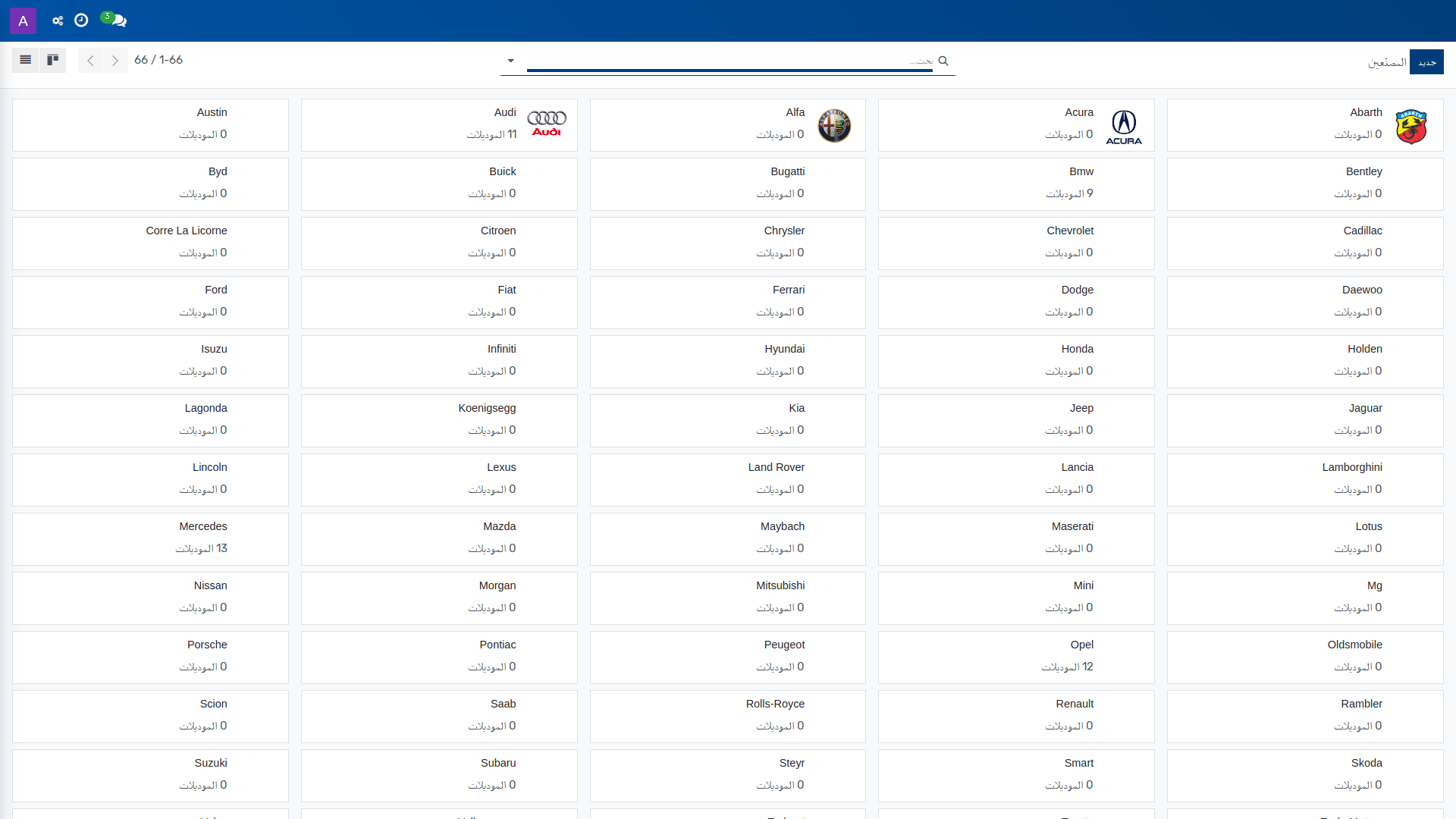The height and width of the screenshot is (819, 1456).
Task: Open the Lotus brand card
Action: pos(1305,539)
